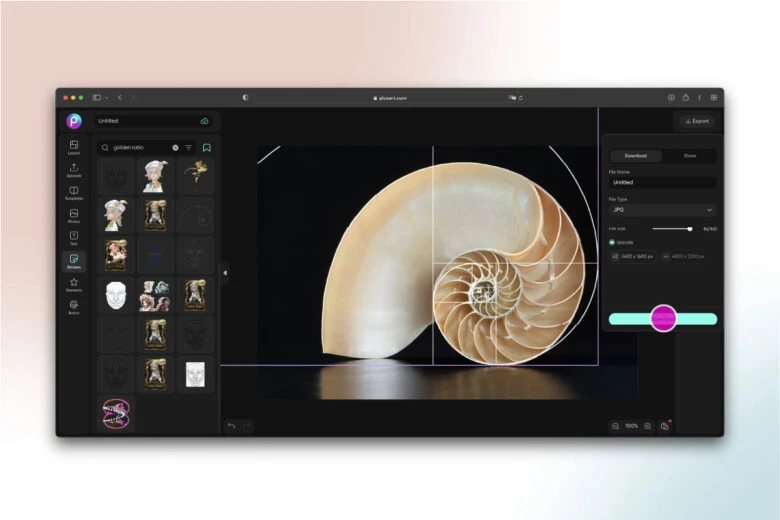Open the Uploads panel

[x=74, y=170]
